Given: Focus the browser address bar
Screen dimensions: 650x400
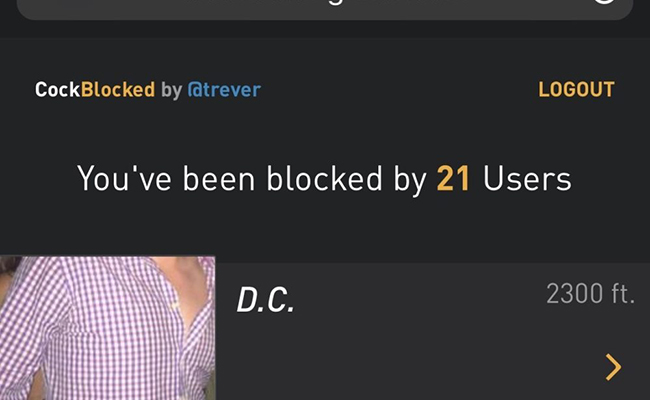Looking at the screenshot, I should click(x=325, y=8).
